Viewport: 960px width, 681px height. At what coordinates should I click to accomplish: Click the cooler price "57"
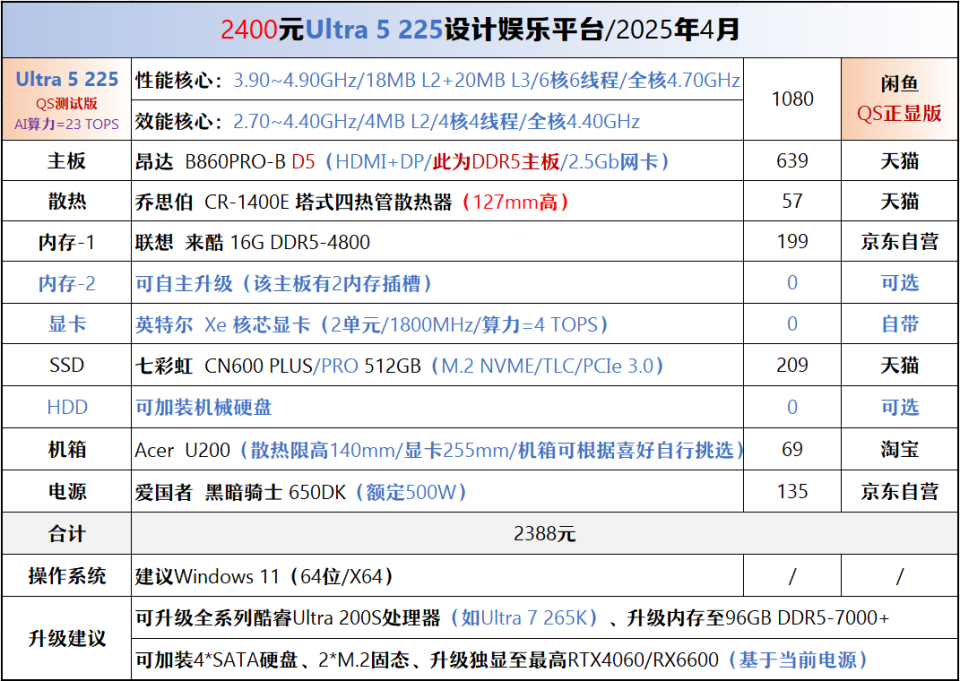(x=792, y=201)
